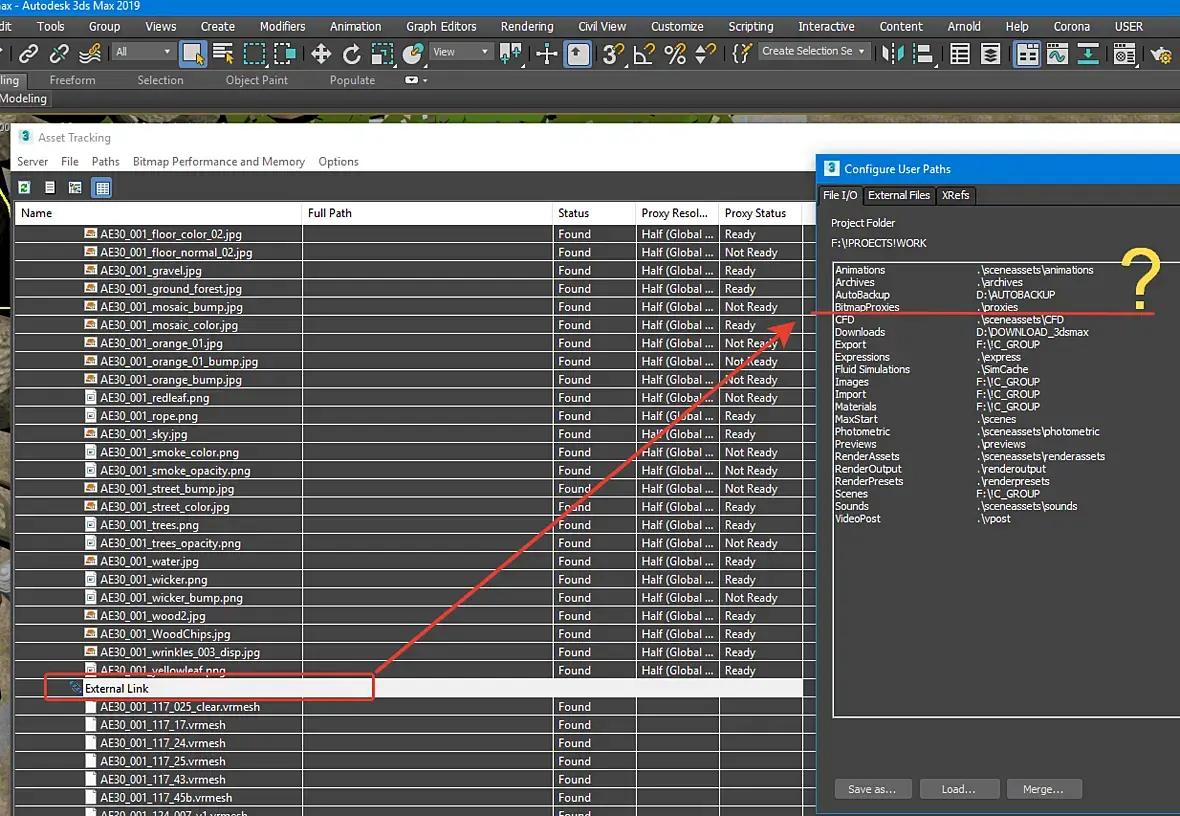Switch to the External Files tab

(899, 195)
